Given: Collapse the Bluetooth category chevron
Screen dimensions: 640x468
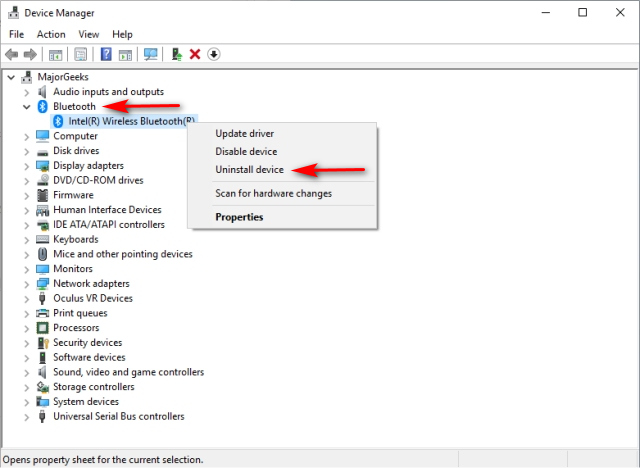Looking at the screenshot, I should (x=27, y=107).
